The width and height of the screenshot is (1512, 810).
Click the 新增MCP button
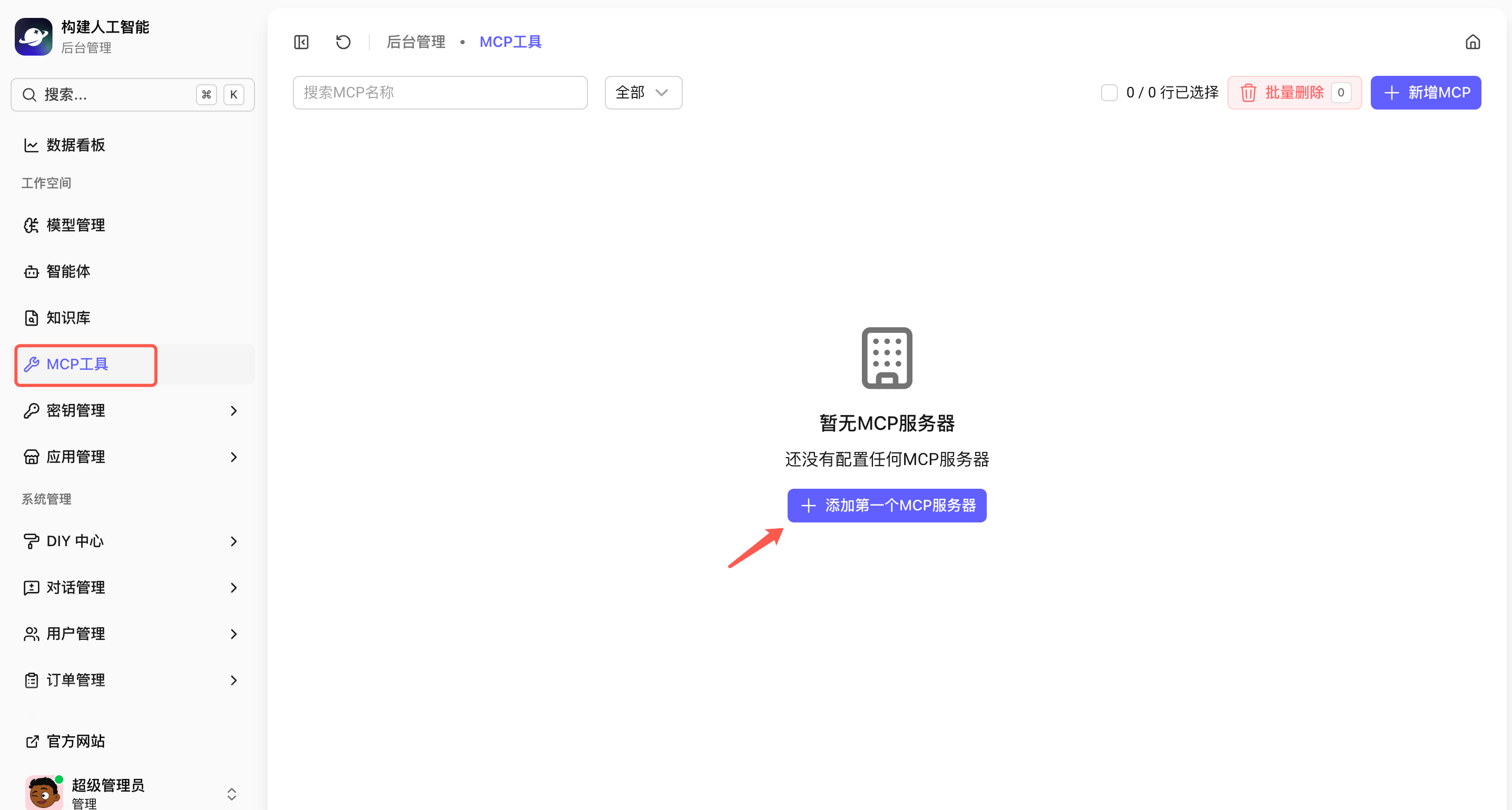(1425, 93)
